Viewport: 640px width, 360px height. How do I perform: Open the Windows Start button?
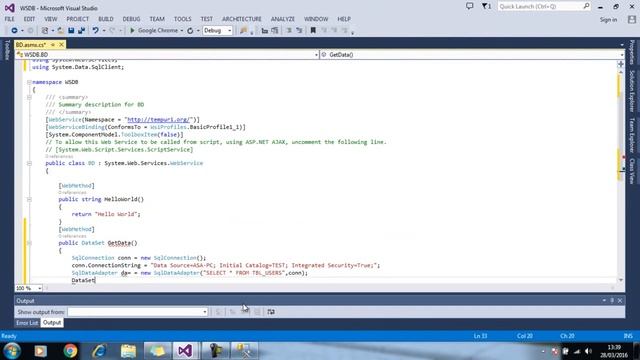[x=11, y=351]
